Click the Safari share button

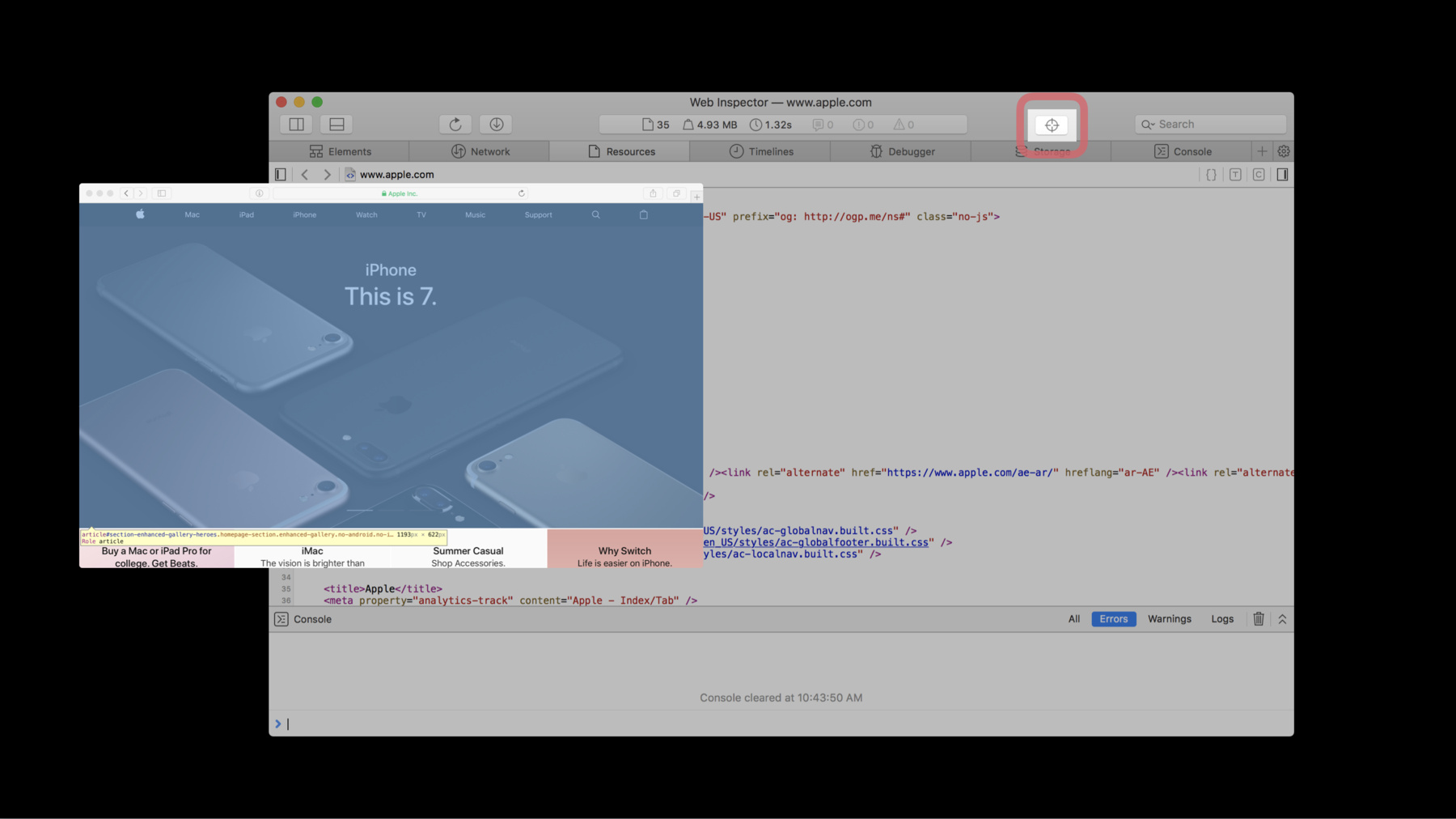point(653,193)
